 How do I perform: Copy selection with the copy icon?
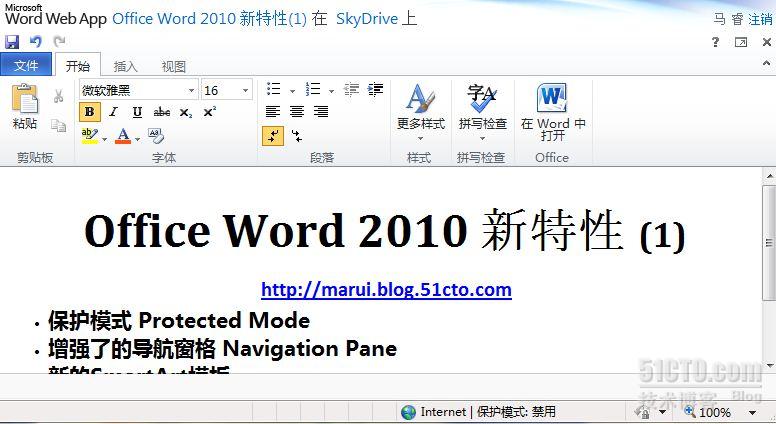tap(58, 125)
